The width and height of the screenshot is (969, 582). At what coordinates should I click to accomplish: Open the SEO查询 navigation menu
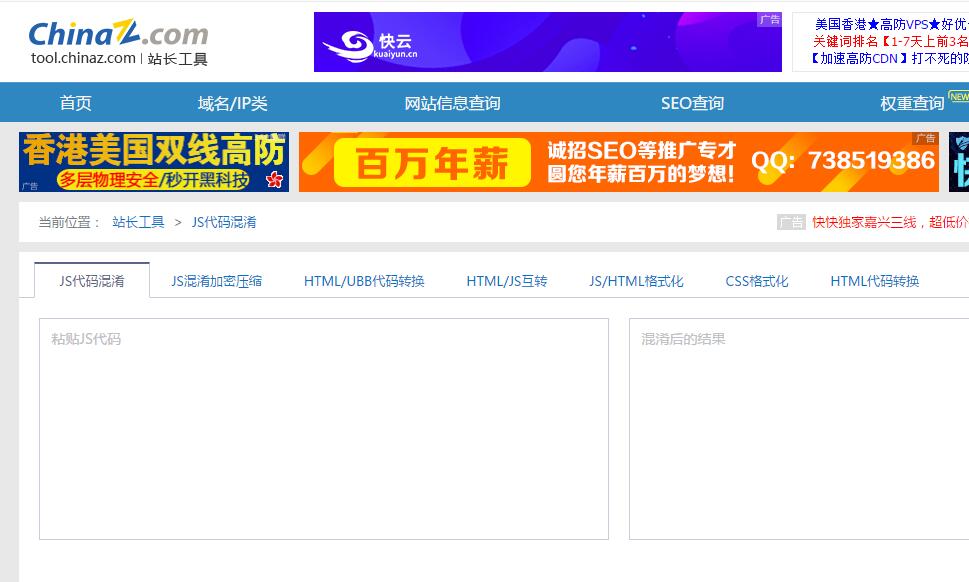tap(691, 102)
